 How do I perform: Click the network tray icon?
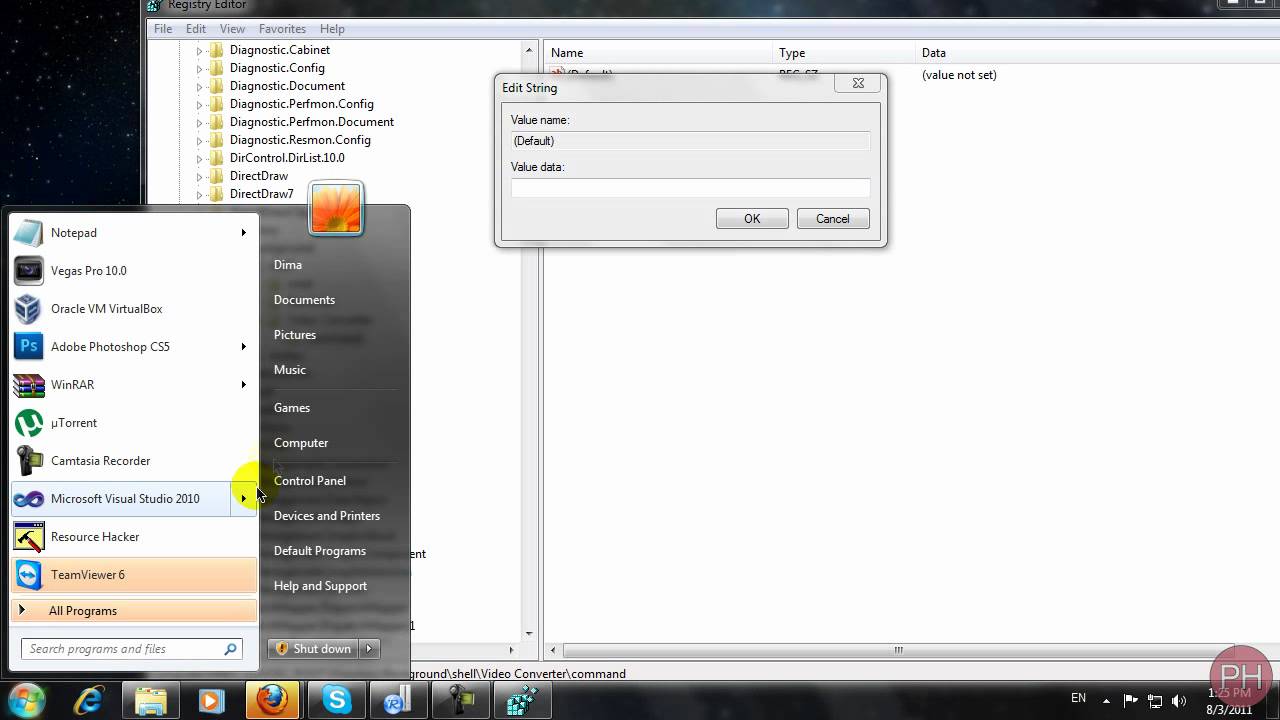[1155, 700]
